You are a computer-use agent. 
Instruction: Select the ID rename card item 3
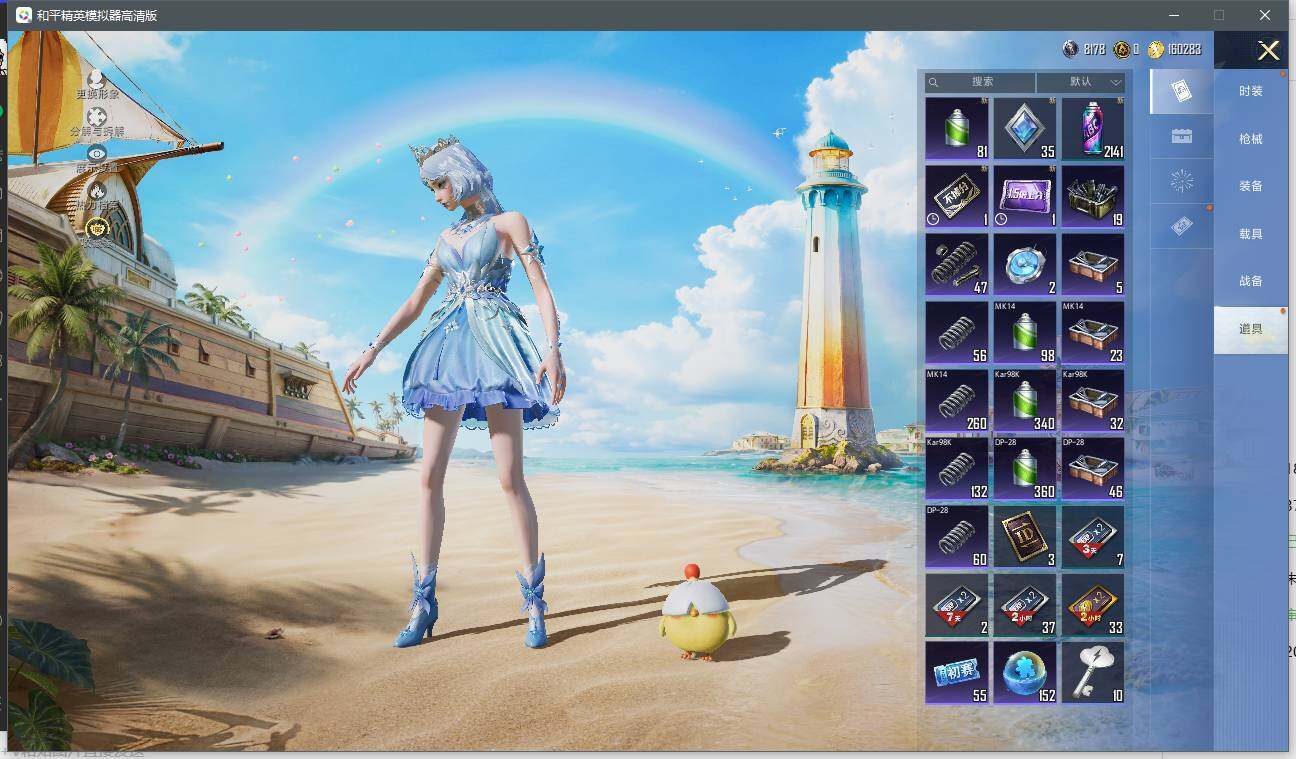(x=1025, y=537)
